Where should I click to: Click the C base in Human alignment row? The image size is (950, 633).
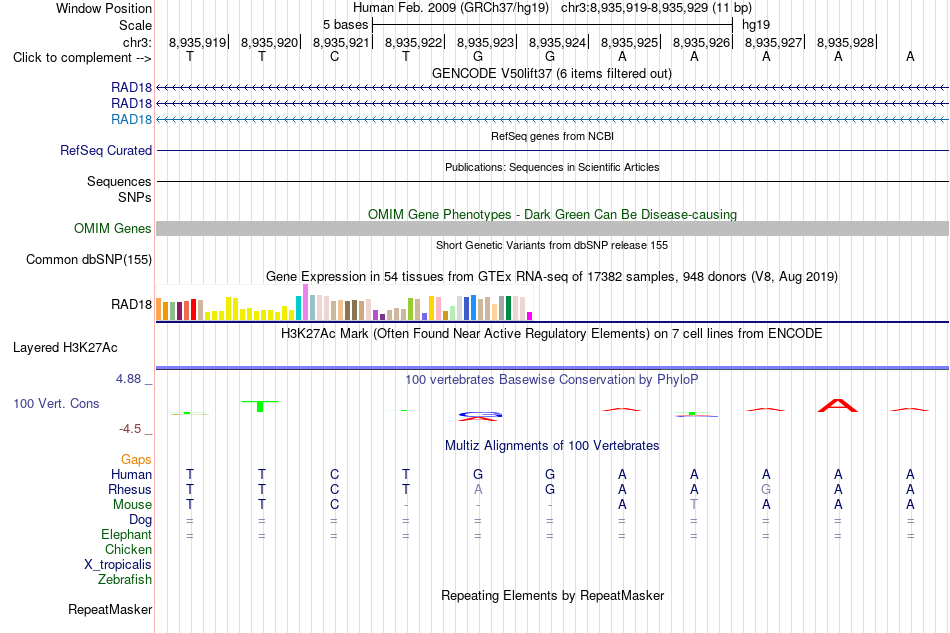[x=334, y=474]
